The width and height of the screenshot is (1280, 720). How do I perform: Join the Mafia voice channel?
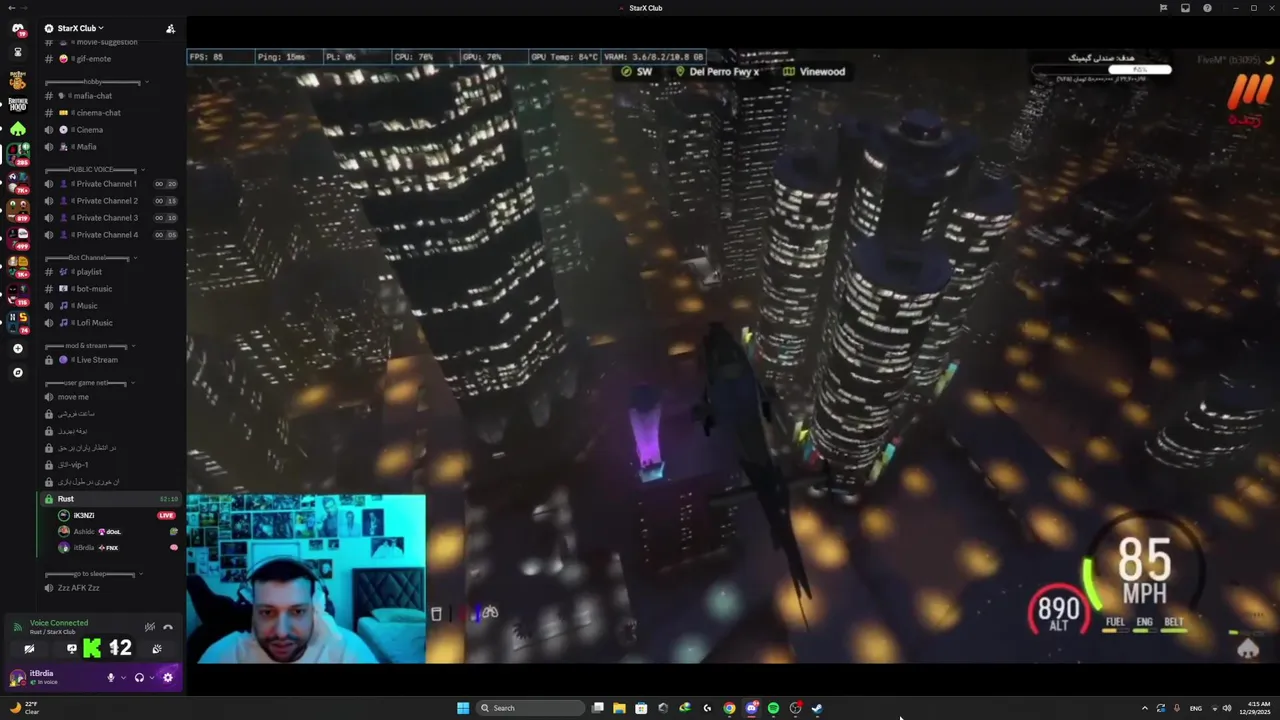point(110,147)
